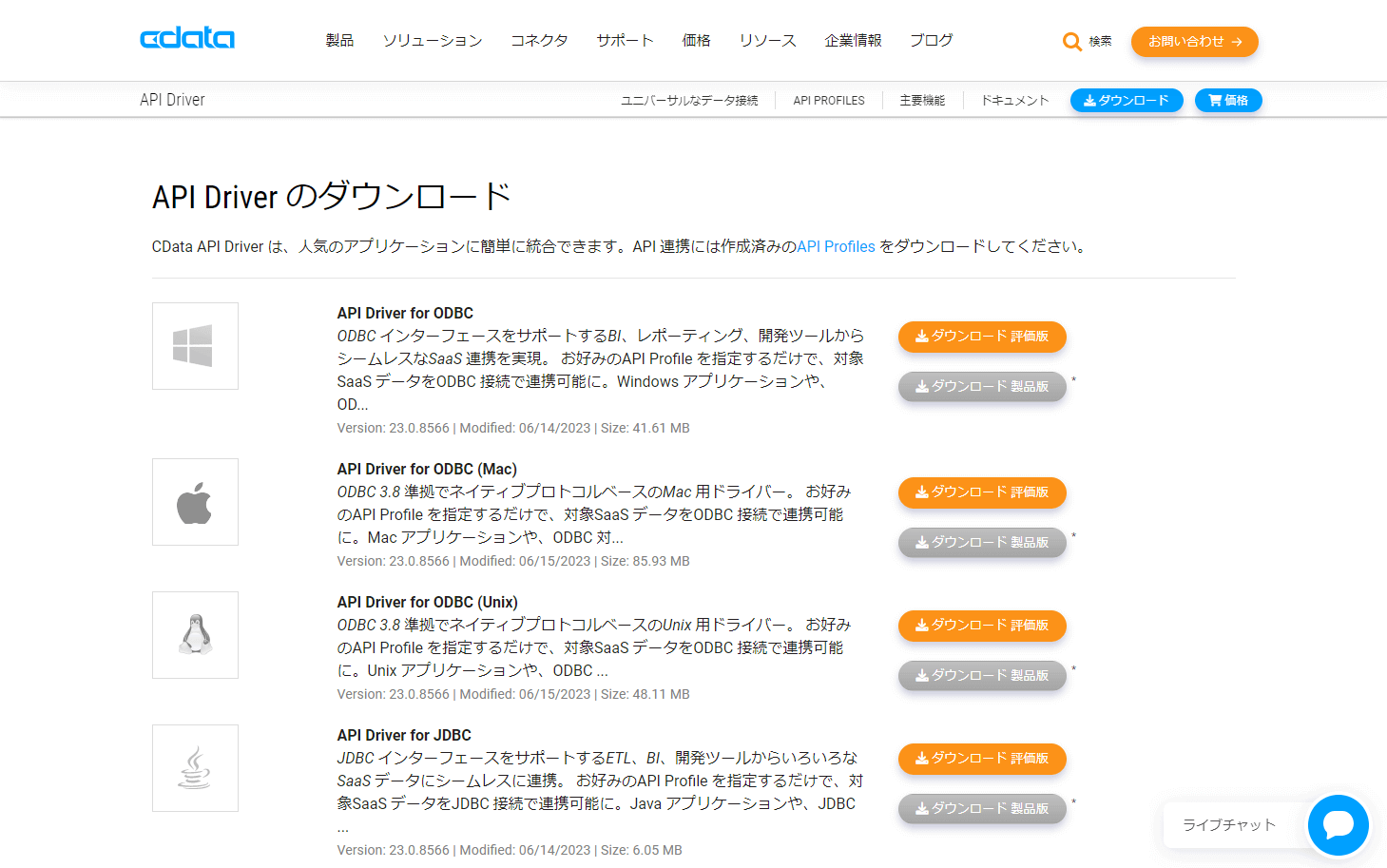Viewport: 1387px width, 868px height.
Task: Download 製品版 of API Driver for ODBC (Mac)
Action: [982, 543]
